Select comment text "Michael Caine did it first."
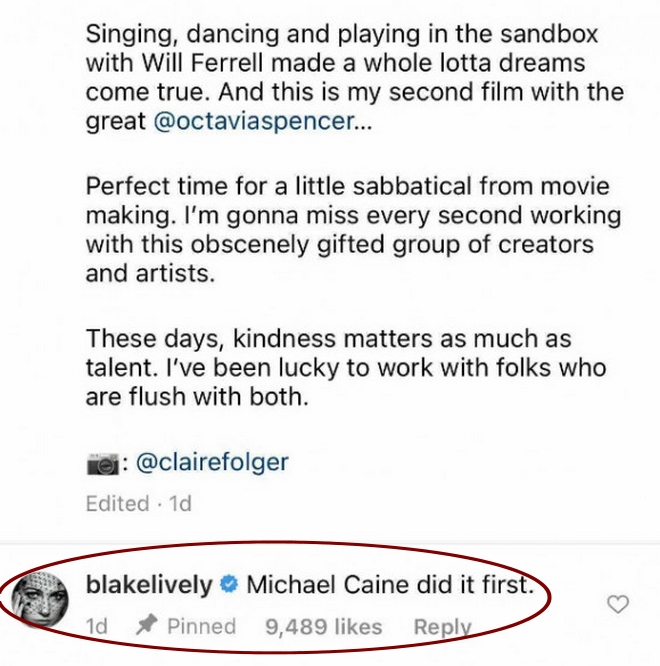Screen dimensions: 660x666 (x=389, y=584)
